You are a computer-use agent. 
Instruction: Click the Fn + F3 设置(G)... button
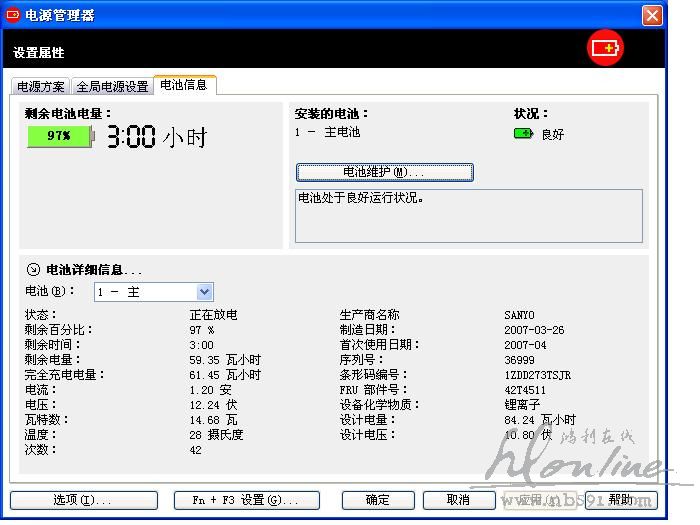pyautogui.click(x=246, y=500)
